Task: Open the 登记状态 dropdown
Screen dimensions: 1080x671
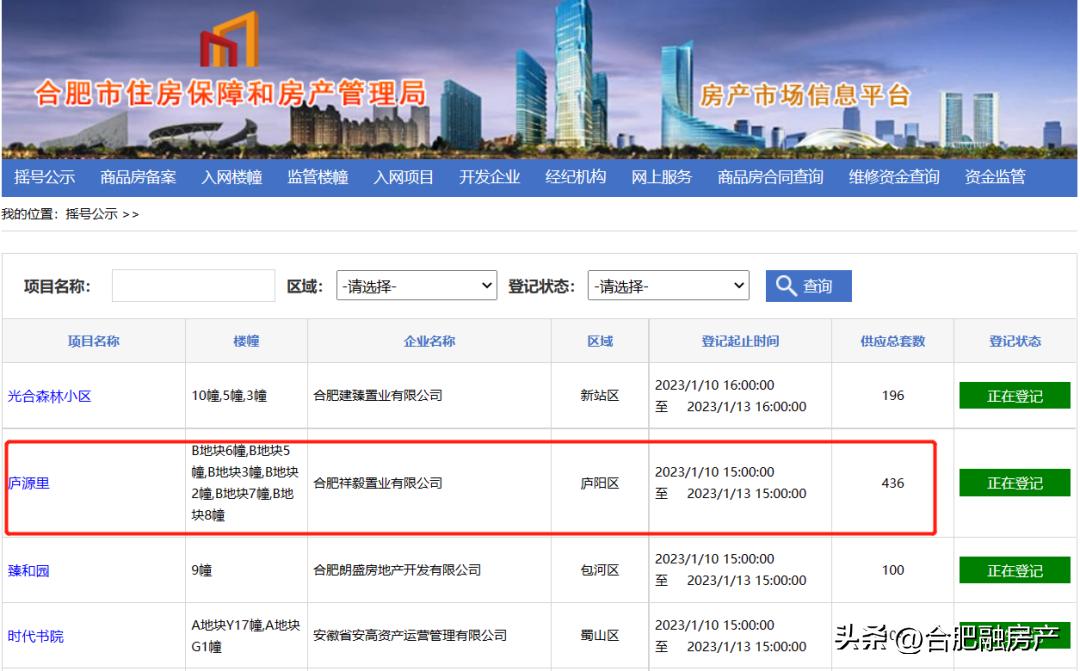Action: coord(666,285)
